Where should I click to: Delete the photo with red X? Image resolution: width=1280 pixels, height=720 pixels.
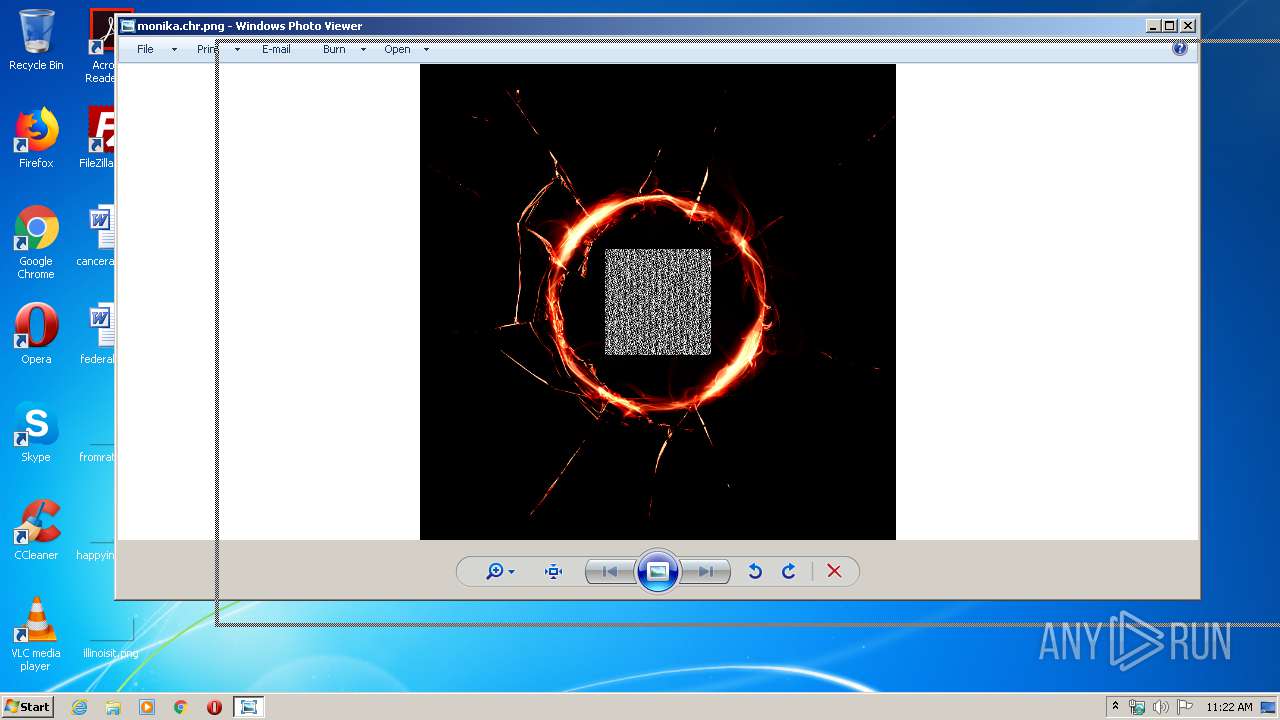(834, 571)
